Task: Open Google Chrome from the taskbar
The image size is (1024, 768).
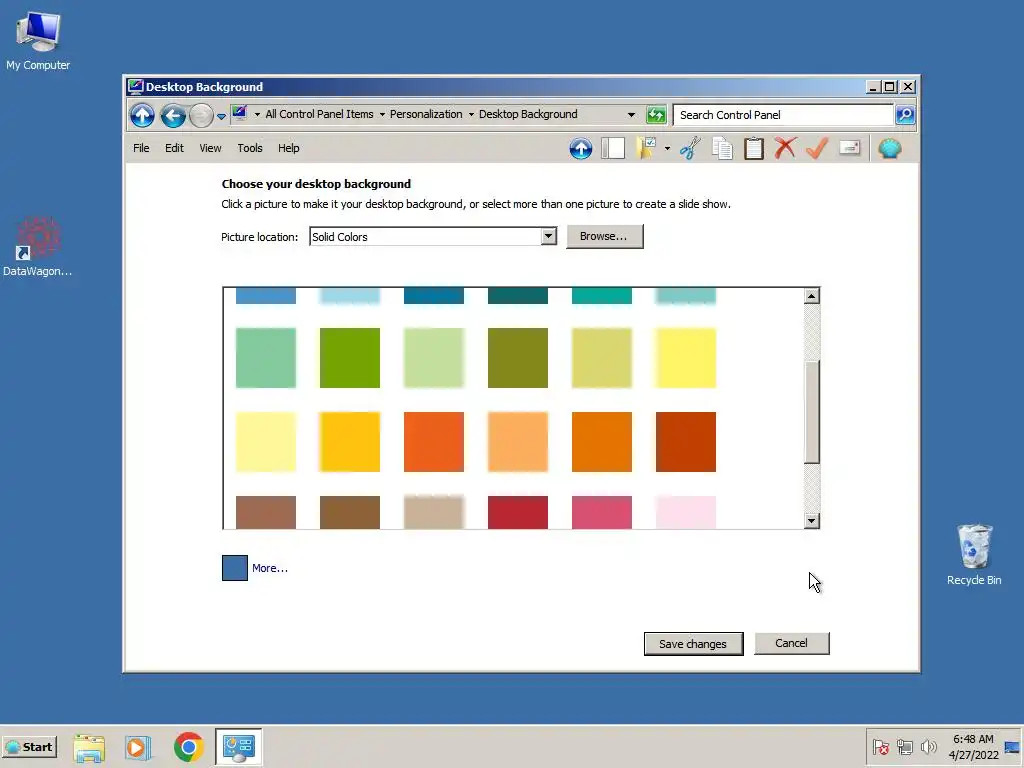Action: [189, 747]
